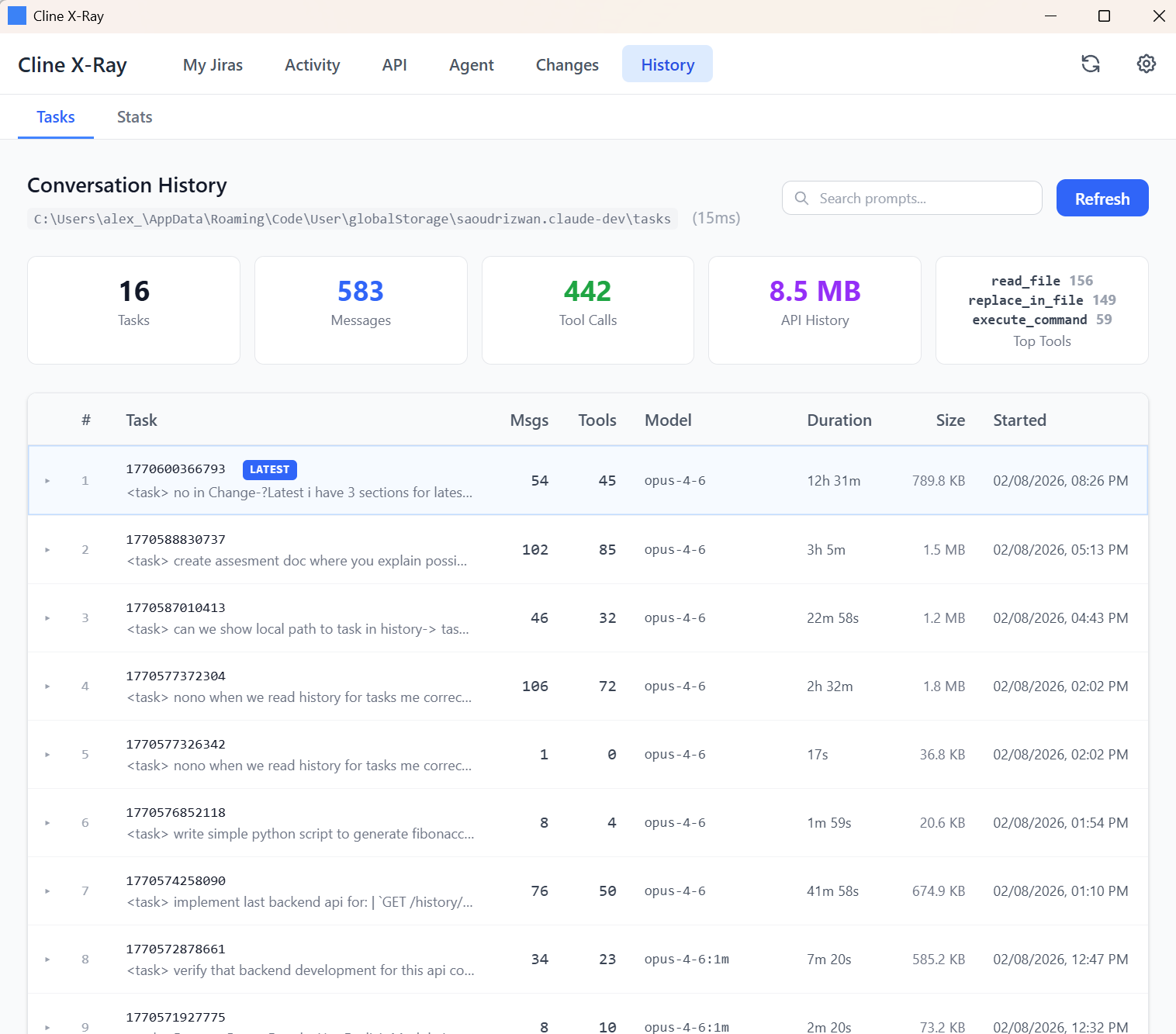1176x1034 pixels.
Task: Click replace_in_file 149 in Top Tools
Action: click(1042, 300)
